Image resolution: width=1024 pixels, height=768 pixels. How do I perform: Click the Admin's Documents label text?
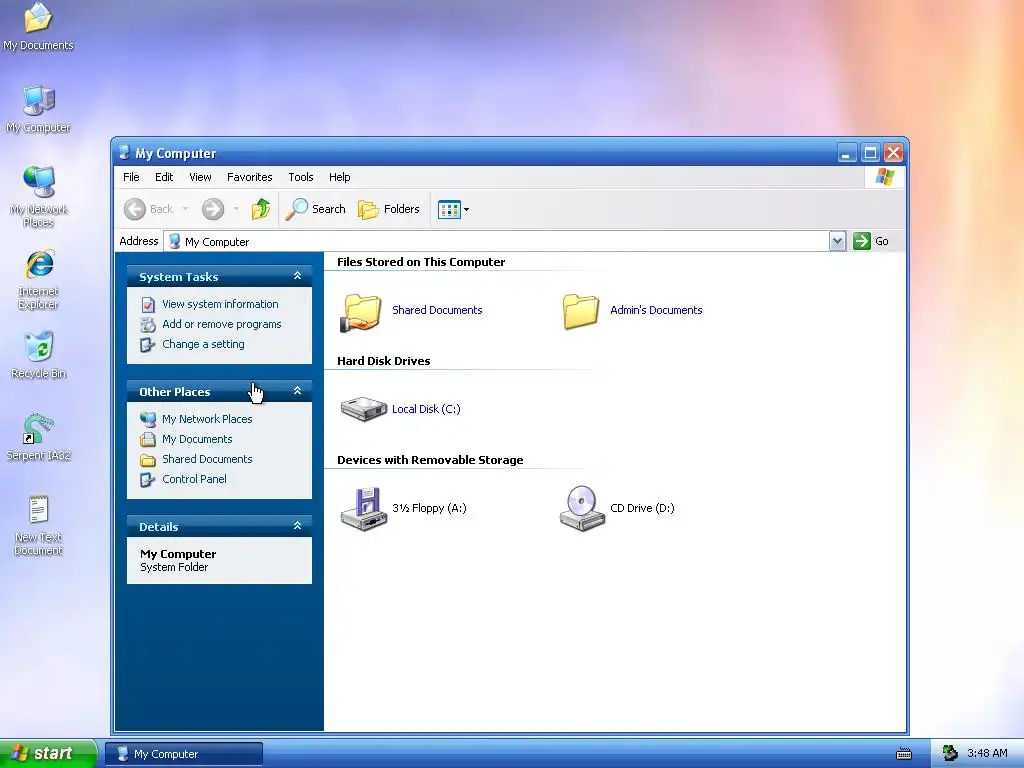pyautogui.click(x=656, y=310)
